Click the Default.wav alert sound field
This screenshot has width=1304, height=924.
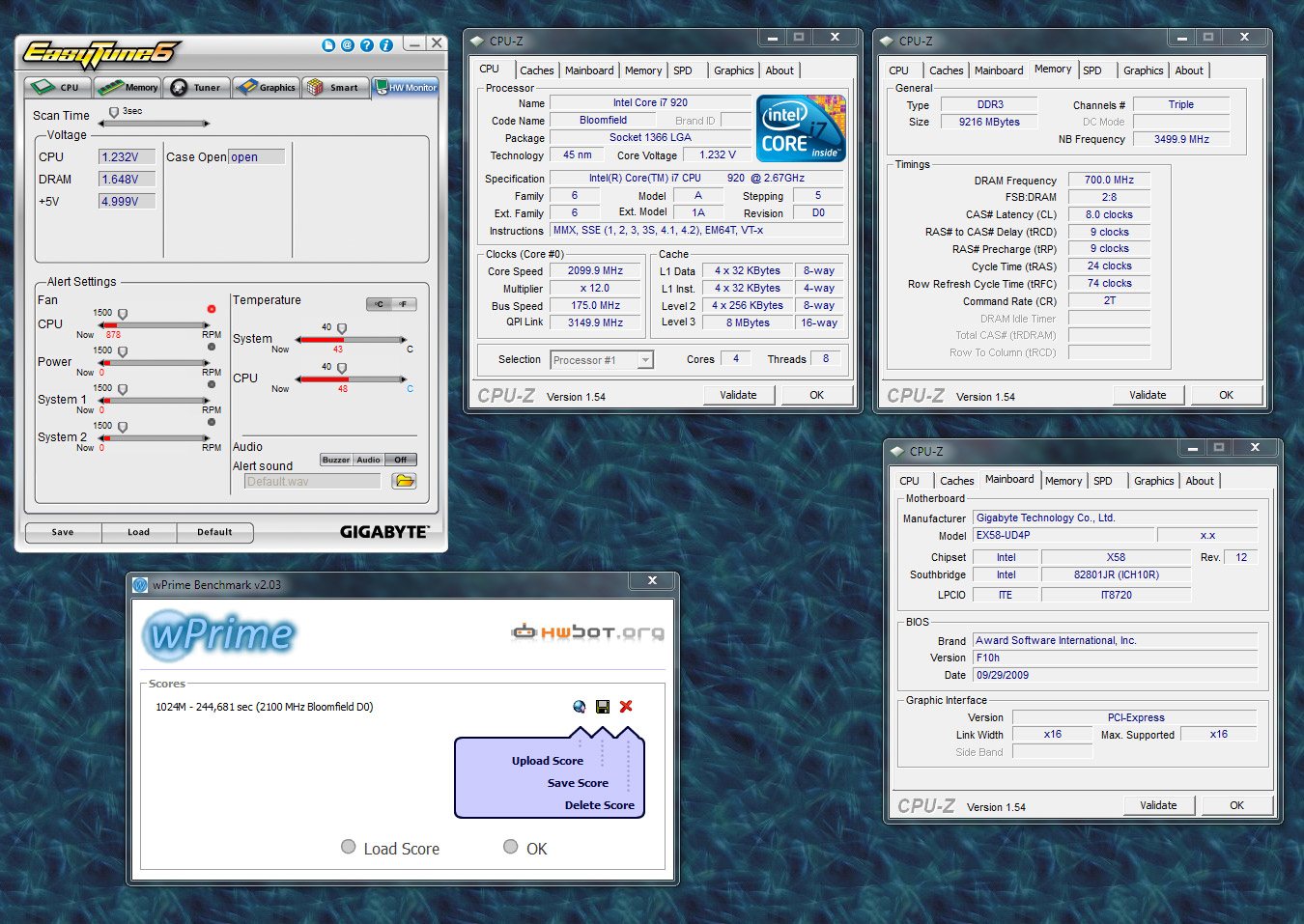313,481
